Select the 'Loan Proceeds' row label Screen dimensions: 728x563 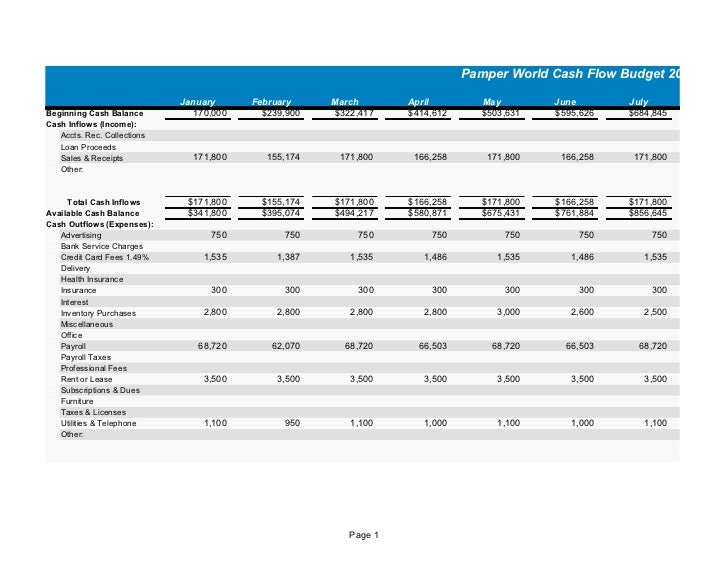pyautogui.click(x=88, y=147)
